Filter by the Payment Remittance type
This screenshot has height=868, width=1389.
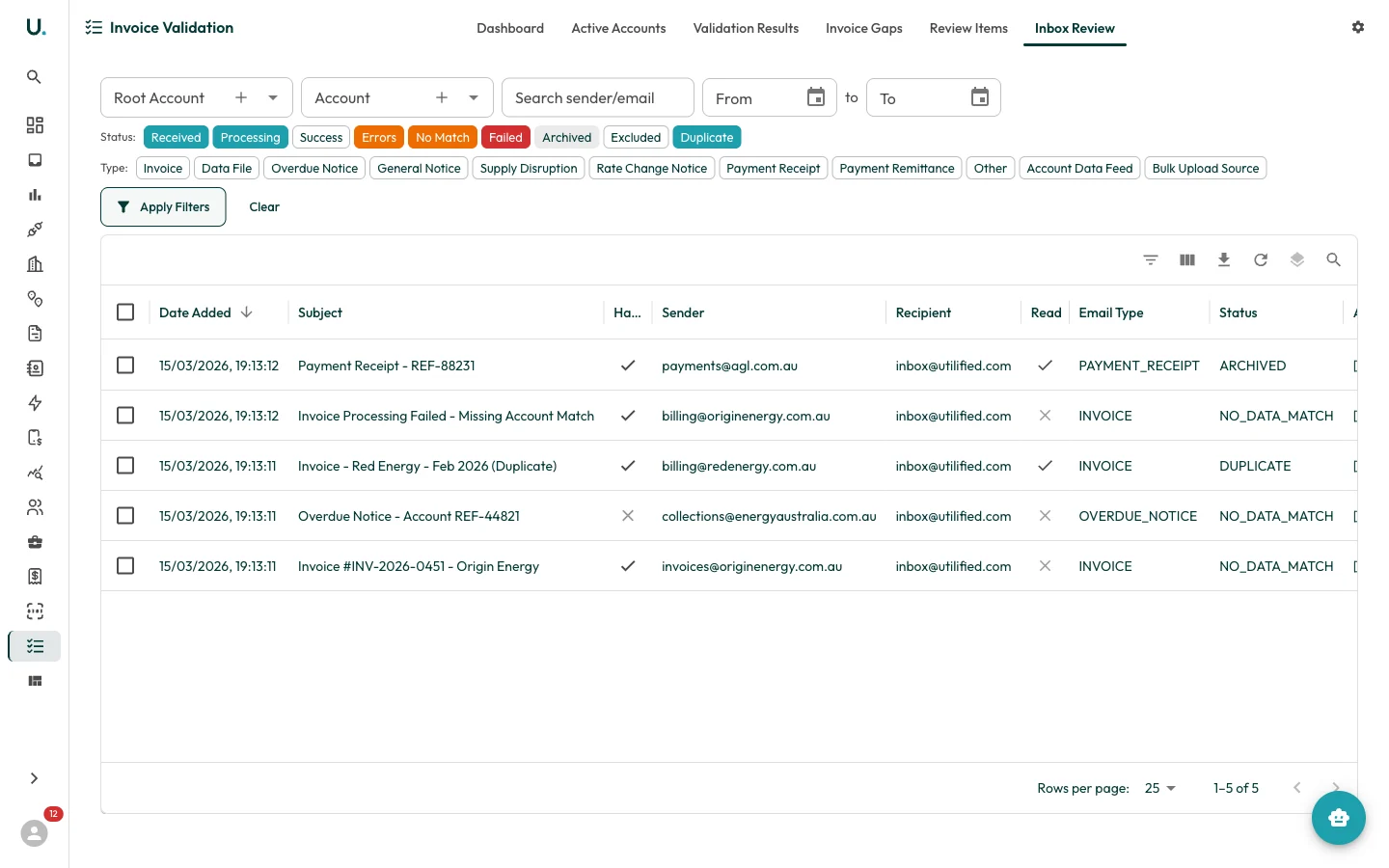897,169
